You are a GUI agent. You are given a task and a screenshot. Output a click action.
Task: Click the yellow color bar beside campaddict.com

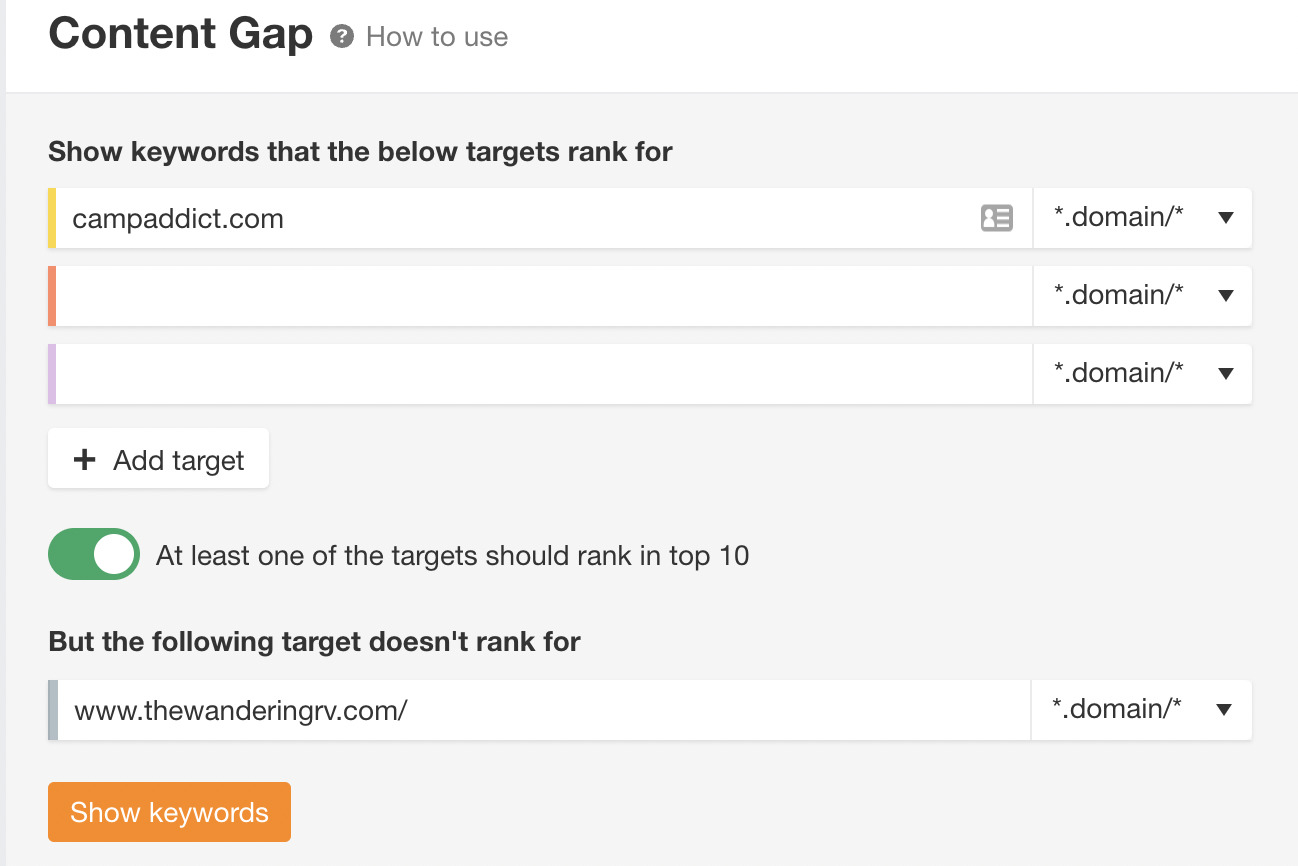(52, 217)
